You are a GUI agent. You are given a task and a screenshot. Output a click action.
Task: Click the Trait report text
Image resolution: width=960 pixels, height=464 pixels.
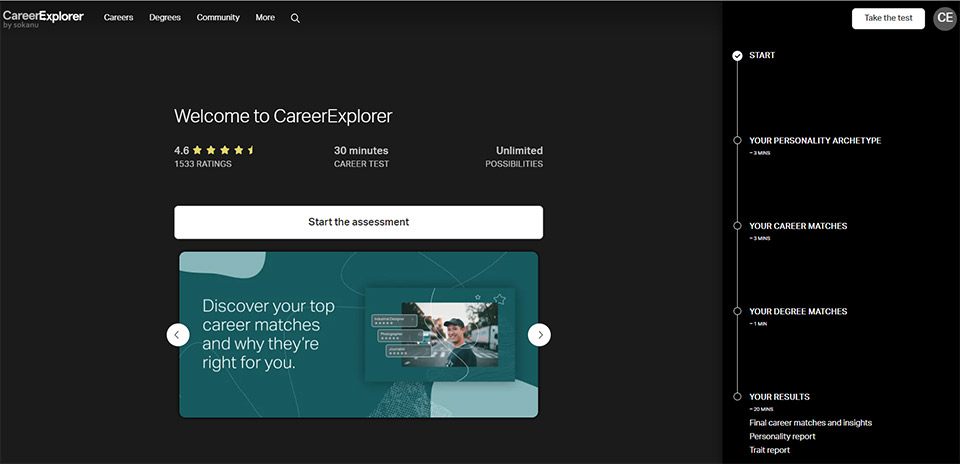(x=770, y=450)
